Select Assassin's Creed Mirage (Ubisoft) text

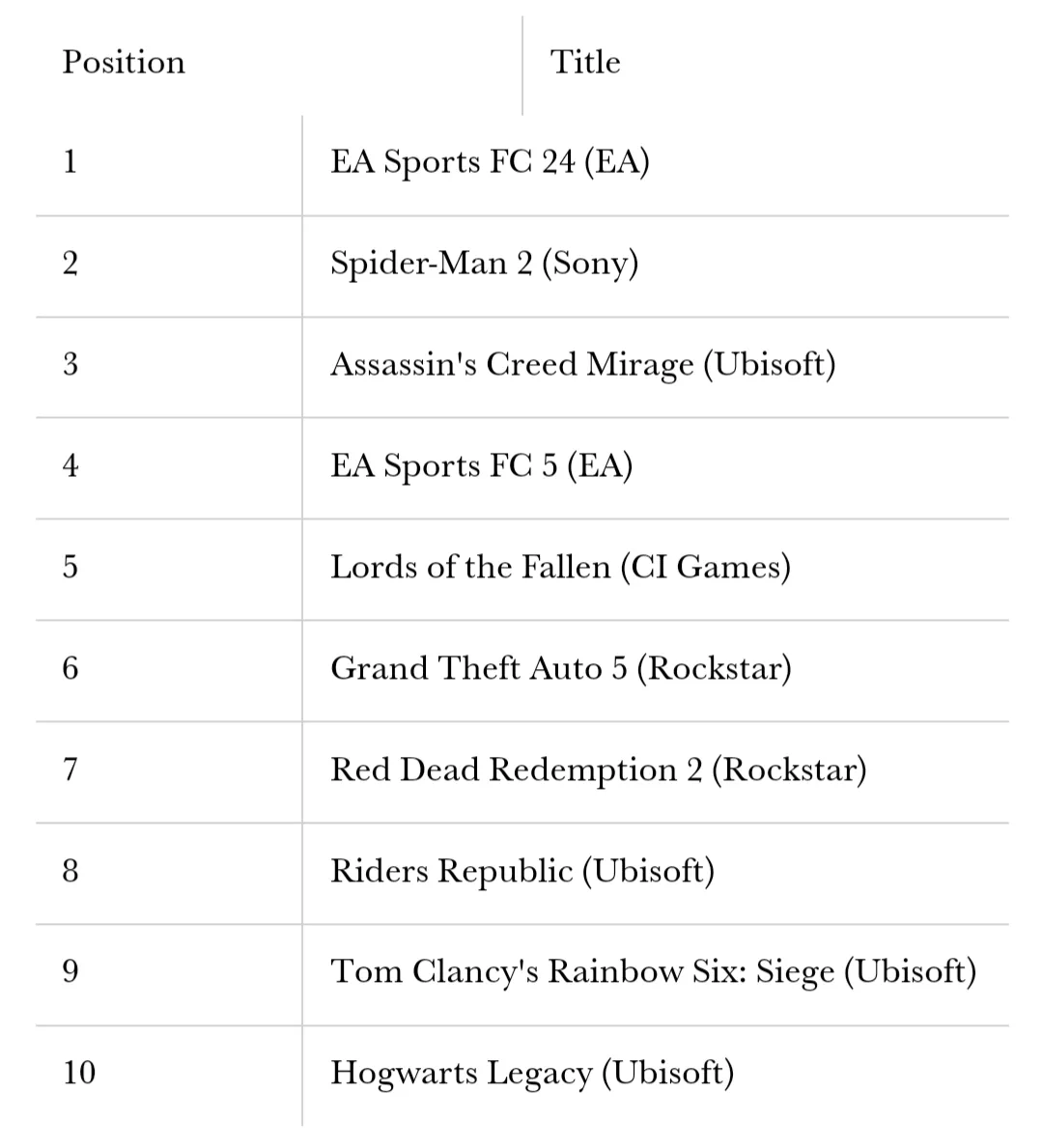(583, 364)
